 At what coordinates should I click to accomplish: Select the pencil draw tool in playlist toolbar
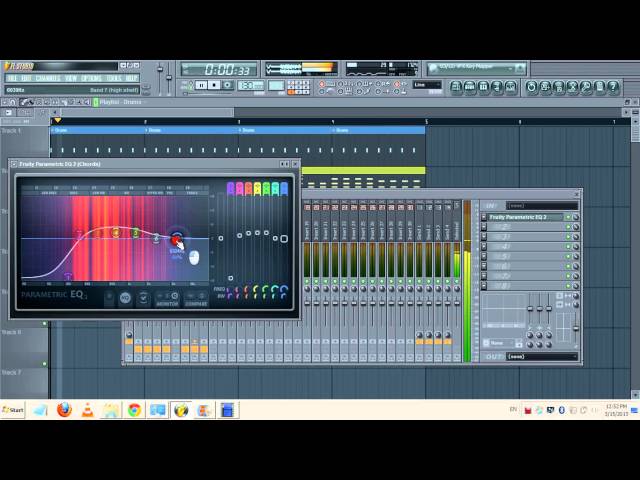(24, 102)
